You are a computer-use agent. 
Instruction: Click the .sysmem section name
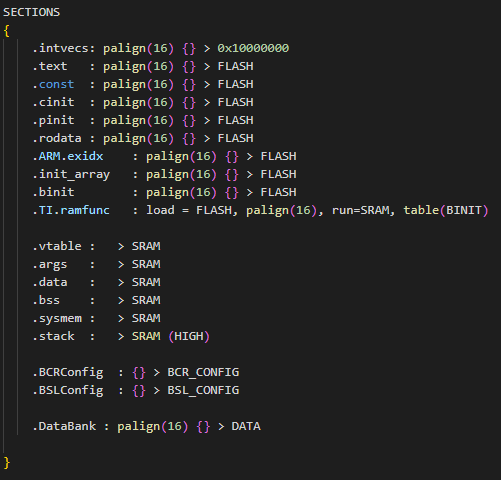click(x=57, y=318)
